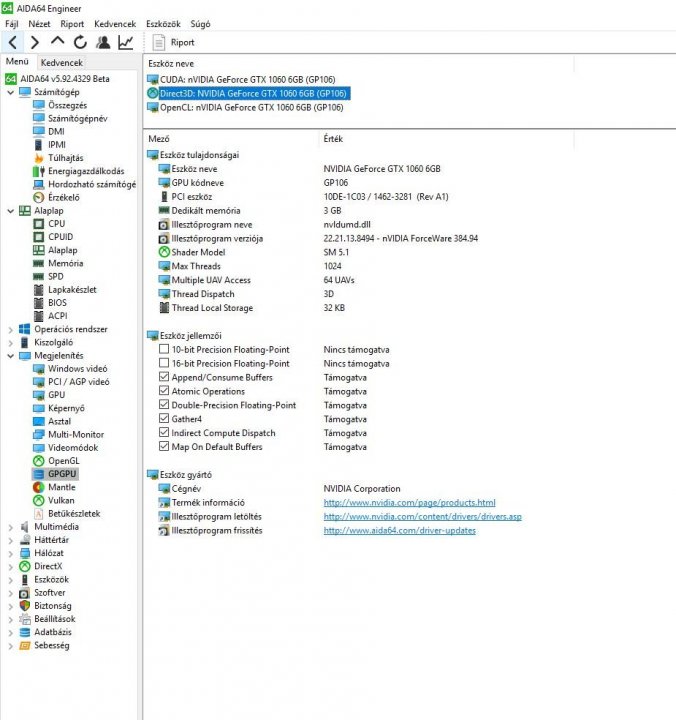Screen dimensions: 676x720
Task: Switch to the Kedvencek sidebar tab
Action: [62, 62]
